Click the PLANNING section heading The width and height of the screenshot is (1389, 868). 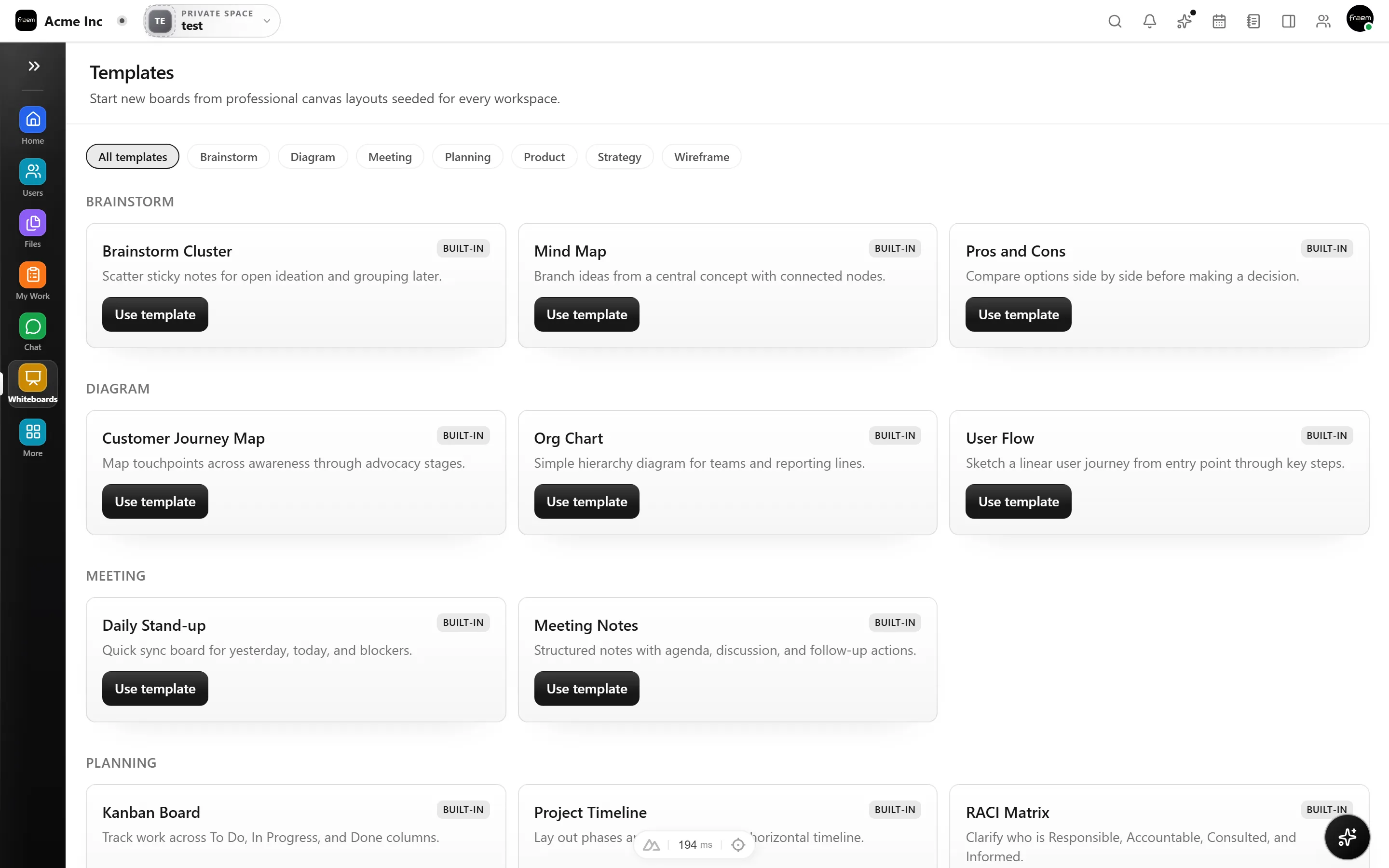point(121,763)
